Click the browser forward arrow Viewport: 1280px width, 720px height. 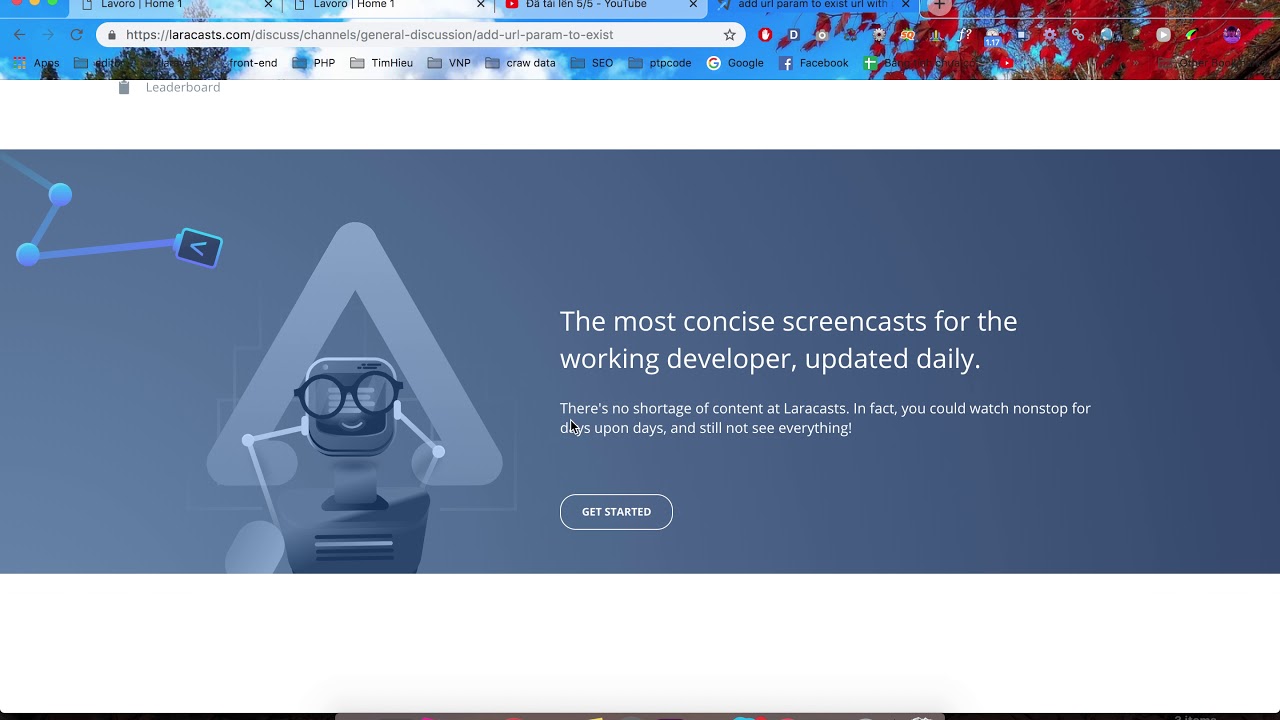pyautogui.click(x=47, y=35)
